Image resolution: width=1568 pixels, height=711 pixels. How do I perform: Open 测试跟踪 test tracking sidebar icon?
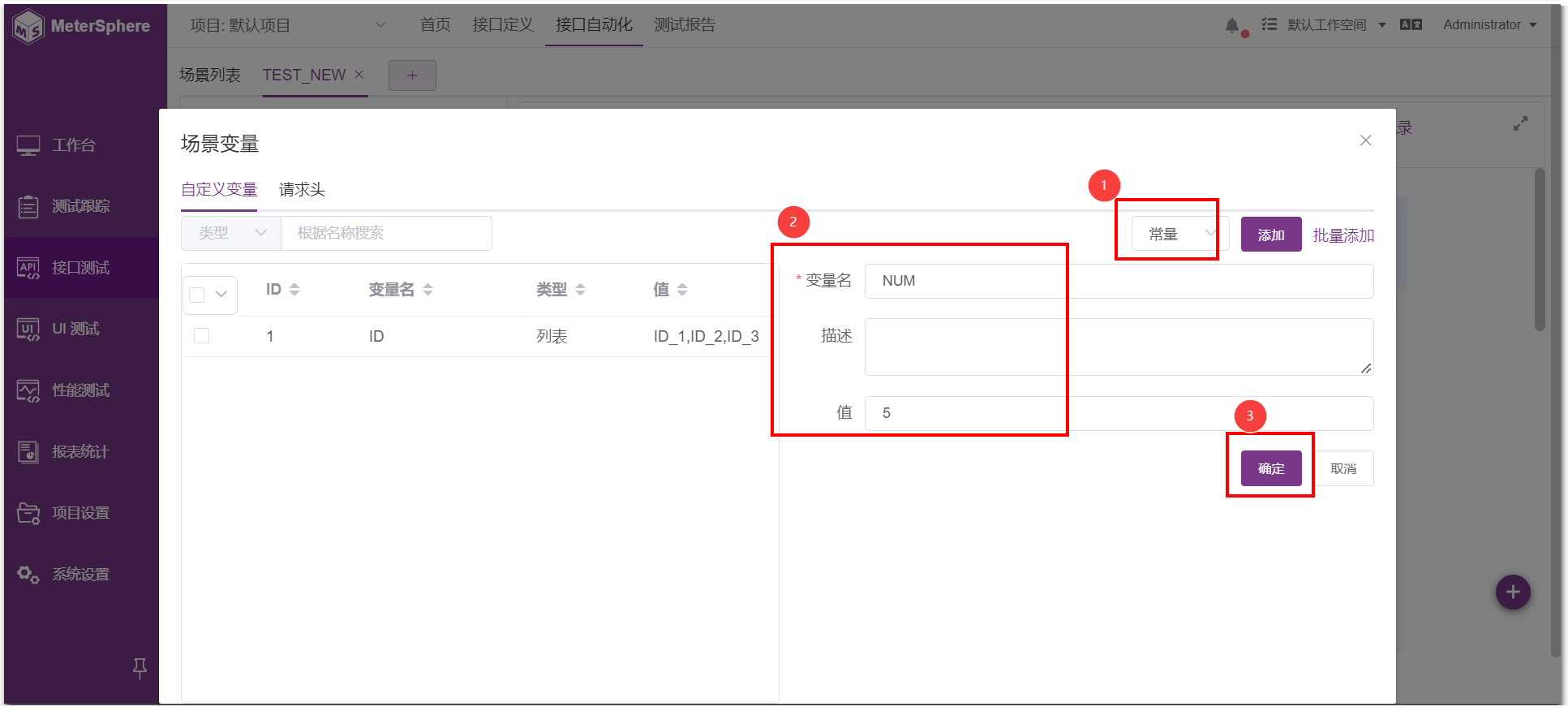28,207
